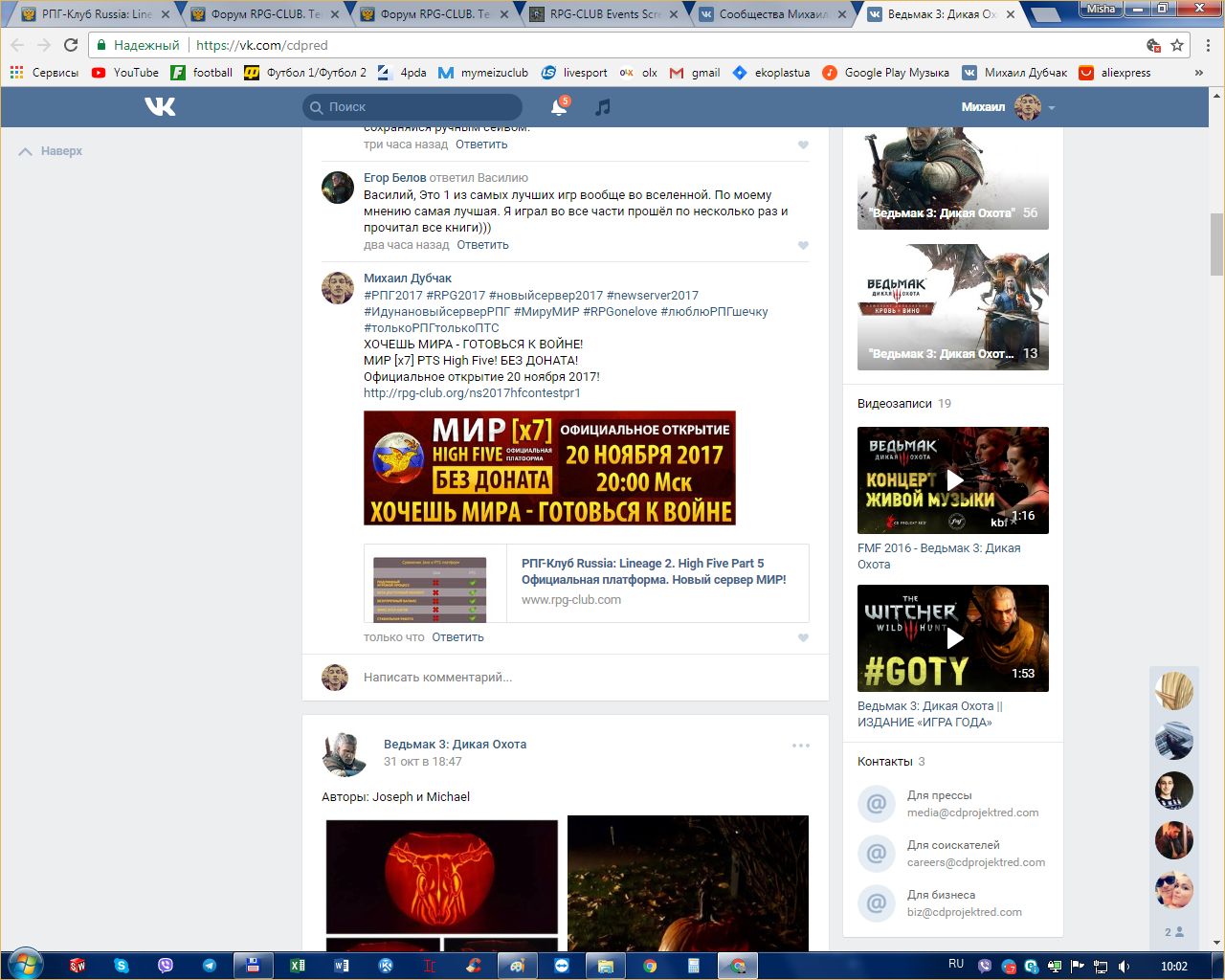The height and width of the screenshot is (980, 1225).
Task: Open the VK logo home link
Action: tap(160, 107)
